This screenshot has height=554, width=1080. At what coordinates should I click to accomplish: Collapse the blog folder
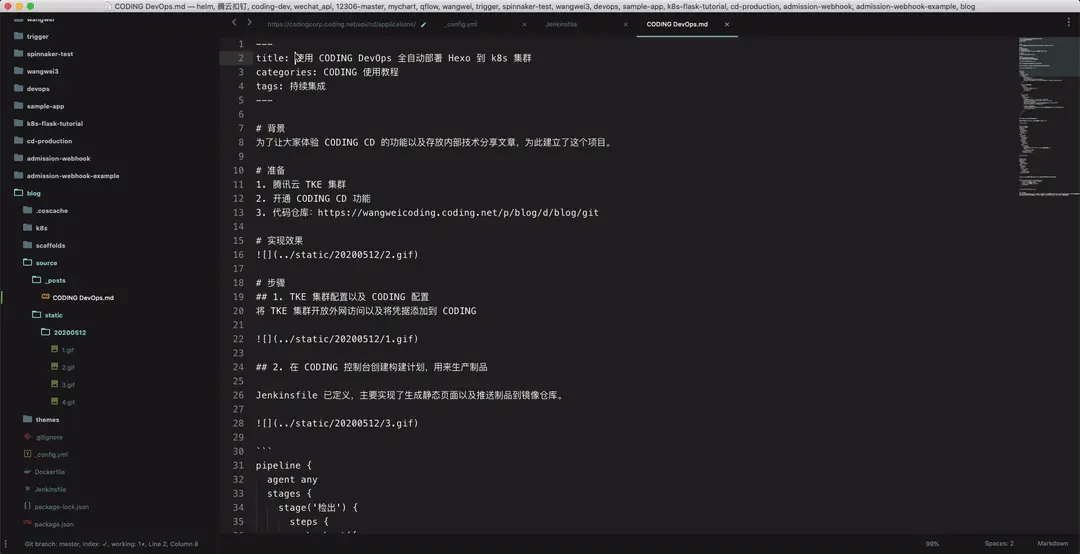(19, 193)
